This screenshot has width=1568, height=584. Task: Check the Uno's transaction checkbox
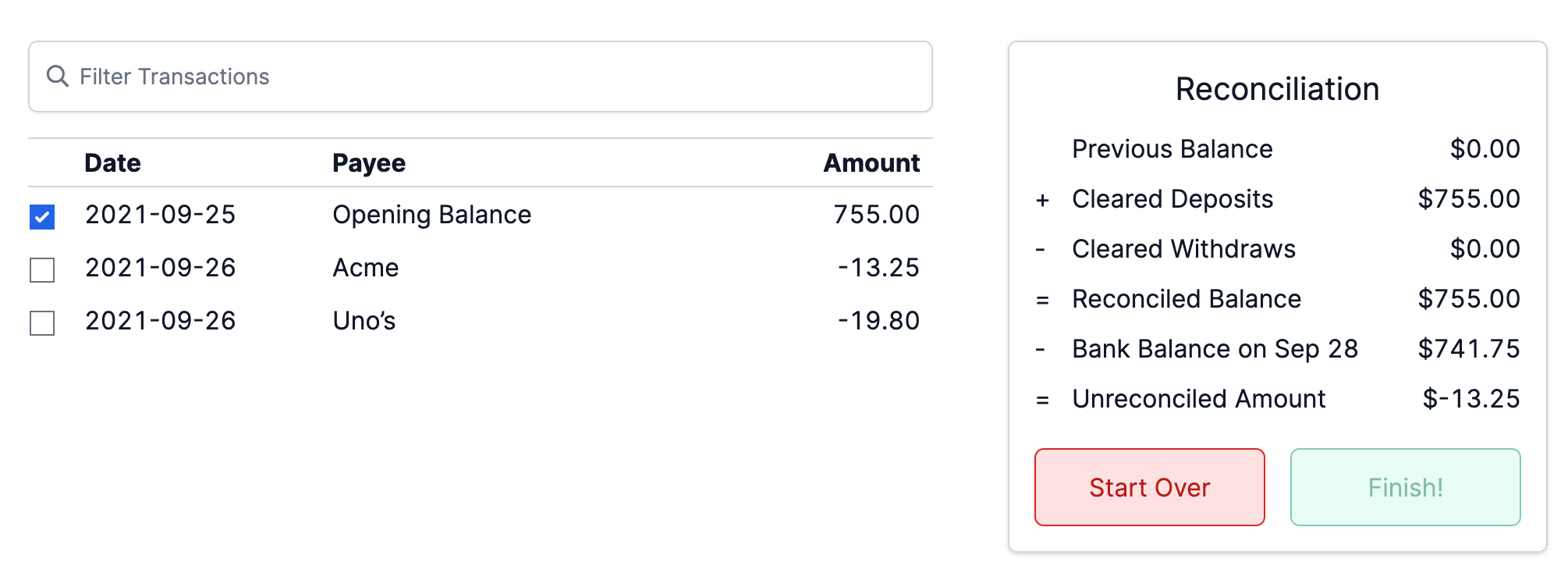(x=42, y=322)
